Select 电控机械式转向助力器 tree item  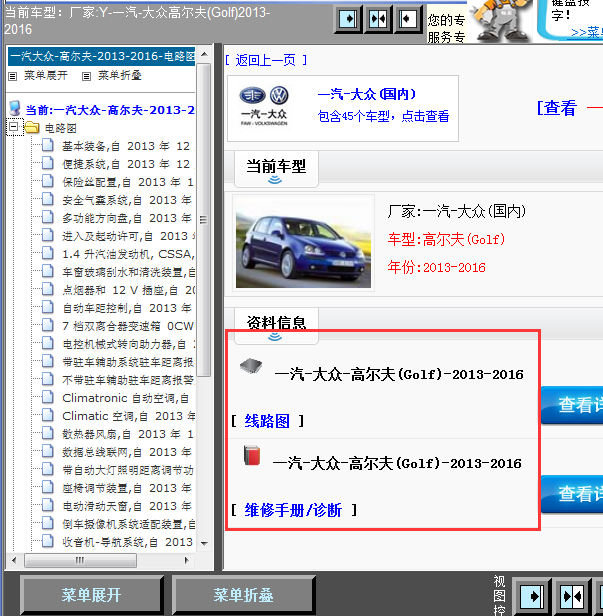point(128,344)
